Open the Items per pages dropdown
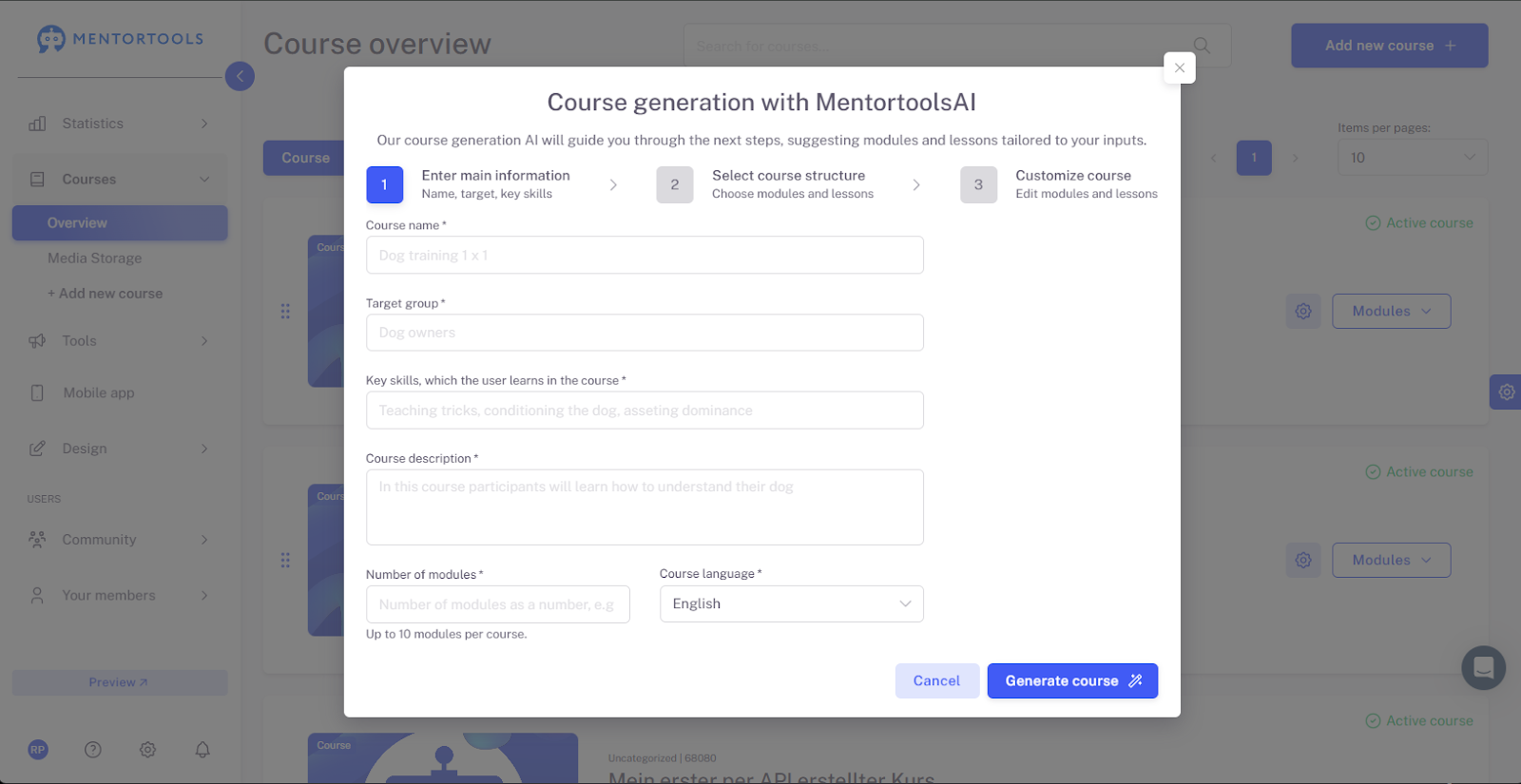The width and height of the screenshot is (1521, 784). click(x=1413, y=158)
